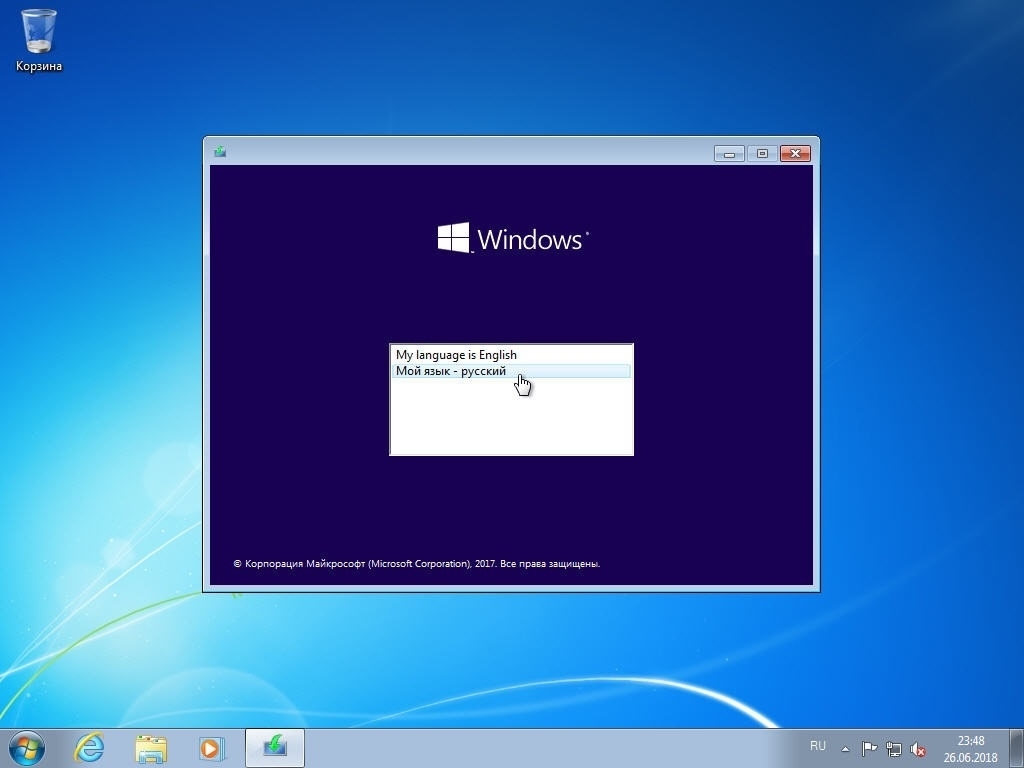The height and width of the screenshot is (768, 1024).
Task: Activate the Windows setup taskbar button
Action: [275, 748]
